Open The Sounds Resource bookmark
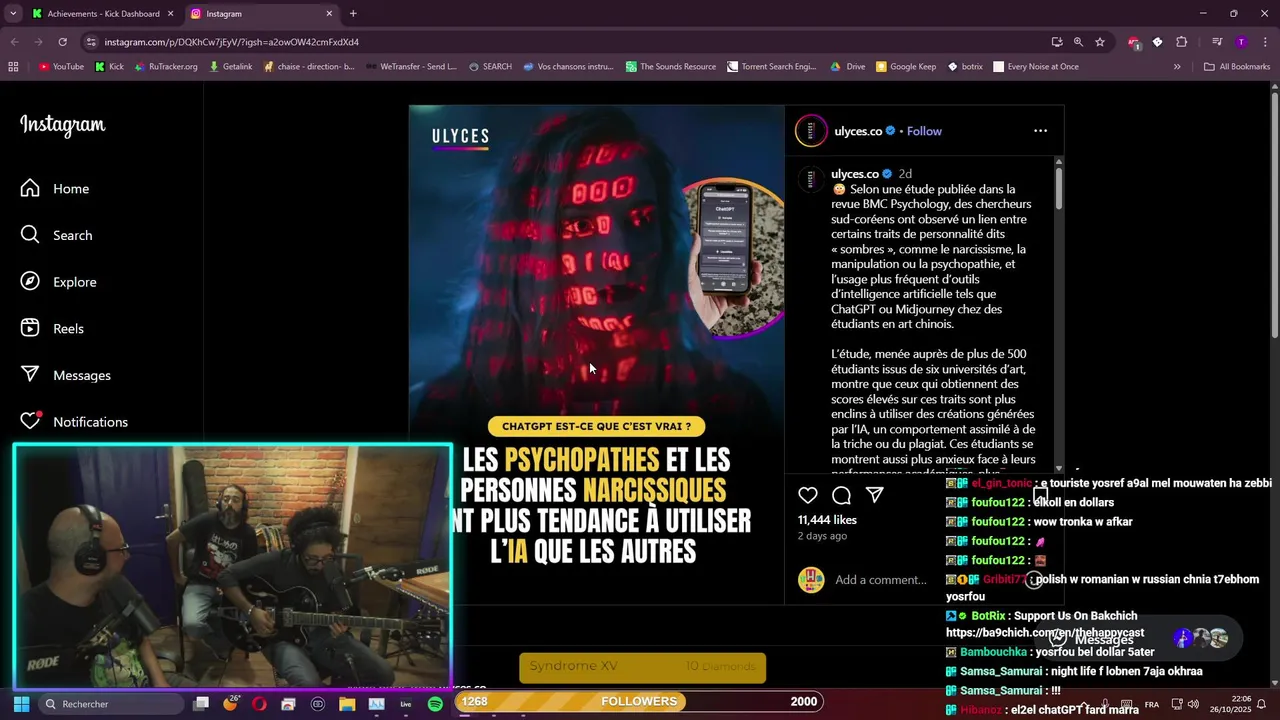 coord(671,67)
